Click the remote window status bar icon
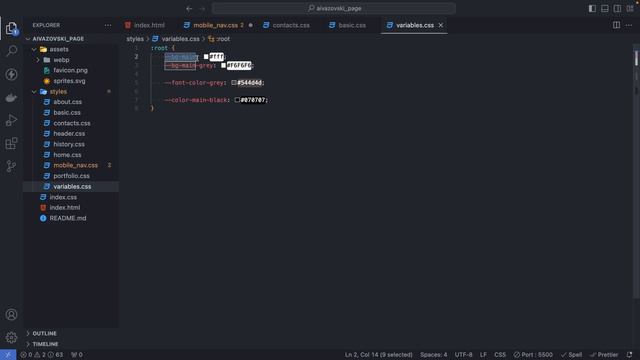Image resolution: width=640 pixels, height=360 pixels. coord(8,355)
